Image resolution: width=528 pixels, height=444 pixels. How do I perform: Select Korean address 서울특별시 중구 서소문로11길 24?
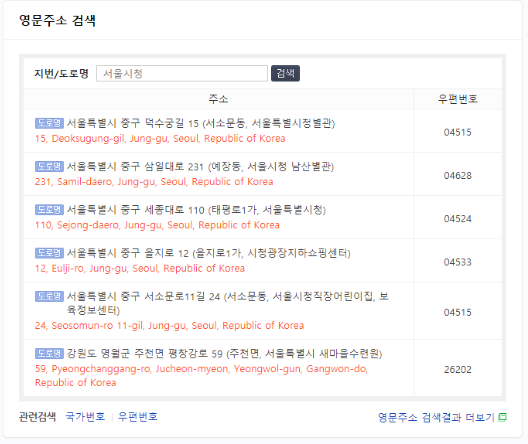tap(228, 303)
